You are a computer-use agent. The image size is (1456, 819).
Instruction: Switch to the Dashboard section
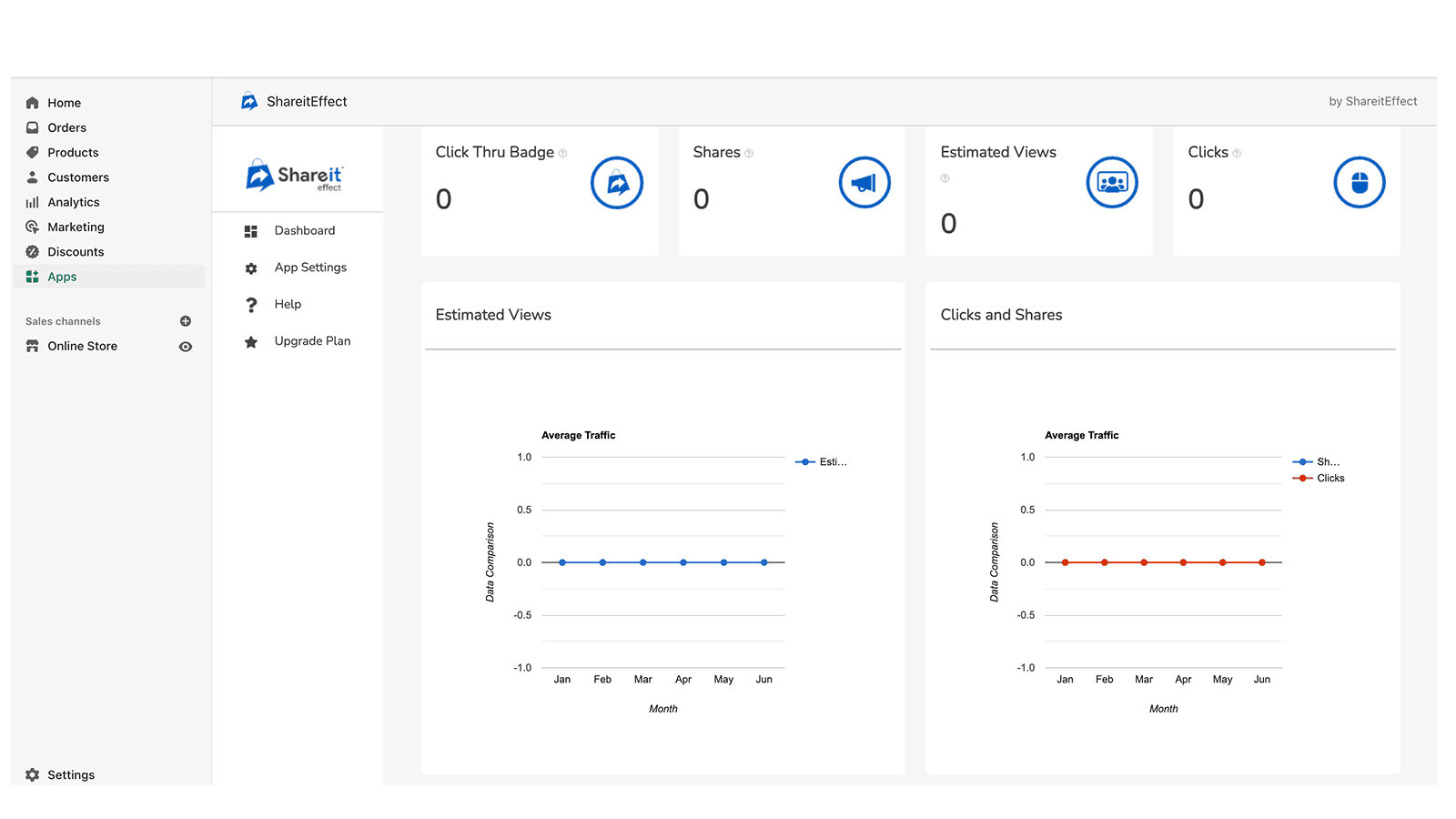point(304,230)
